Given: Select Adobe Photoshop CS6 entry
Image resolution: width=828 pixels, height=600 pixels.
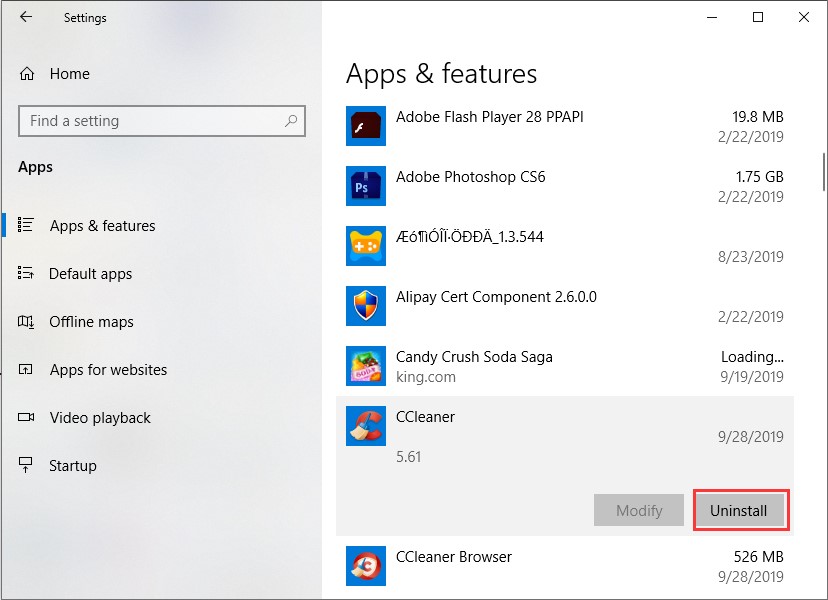Looking at the screenshot, I should 564,186.
